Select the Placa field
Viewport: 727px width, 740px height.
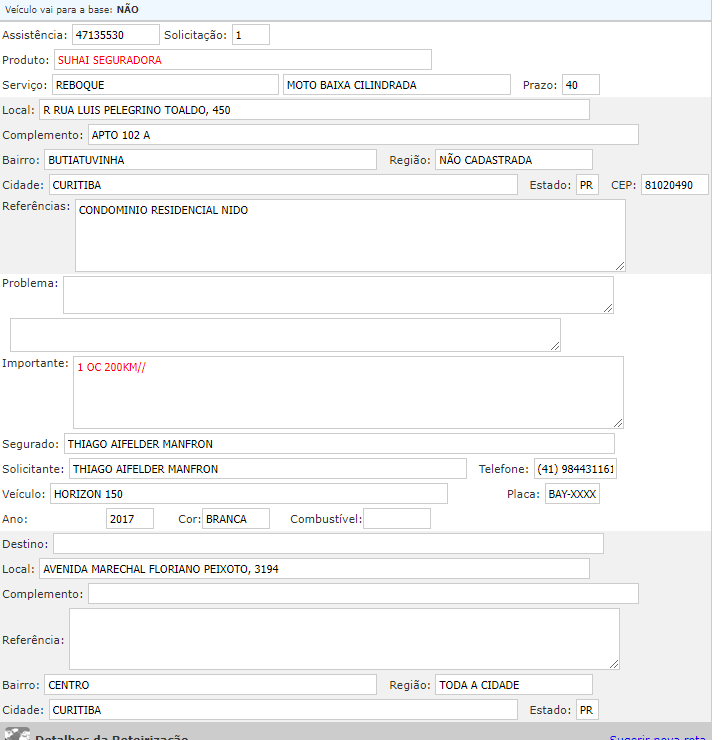click(572, 494)
